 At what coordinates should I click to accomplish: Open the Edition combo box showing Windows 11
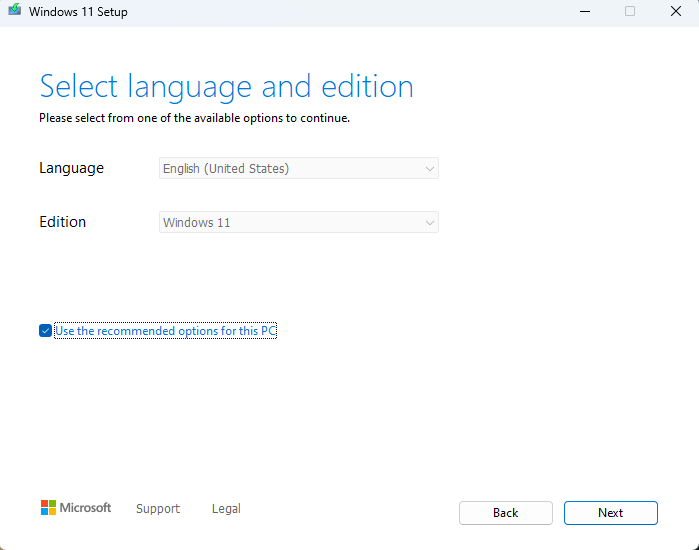(x=299, y=222)
